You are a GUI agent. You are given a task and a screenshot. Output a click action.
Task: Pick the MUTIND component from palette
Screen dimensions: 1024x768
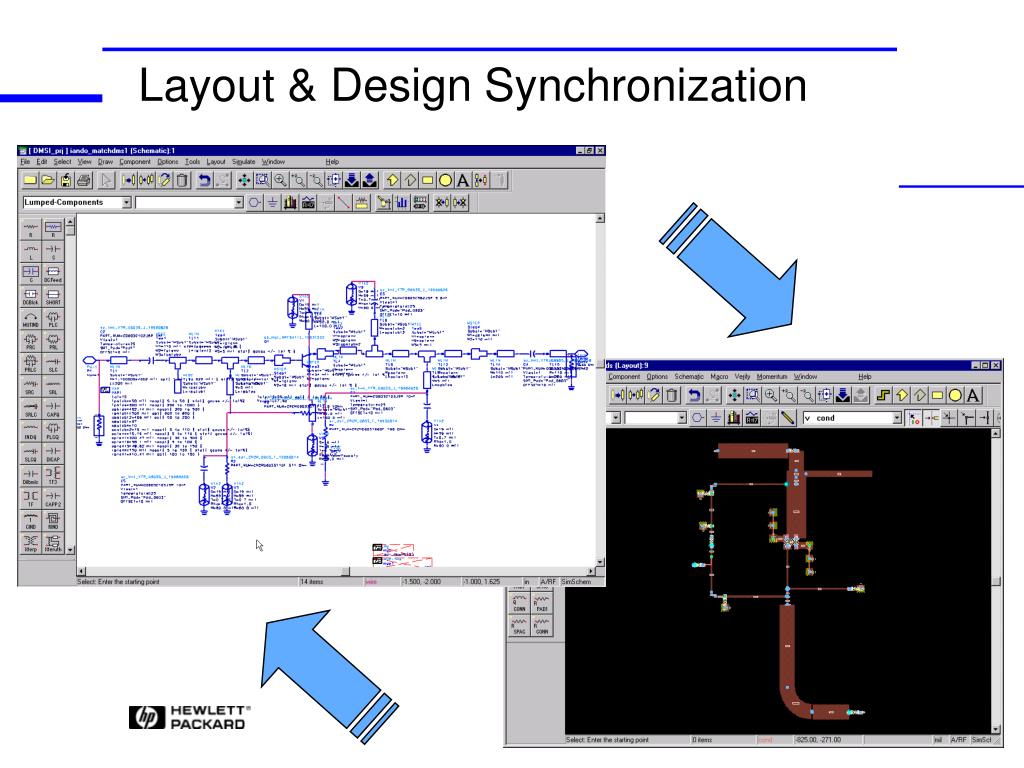pyautogui.click(x=31, y=319)
